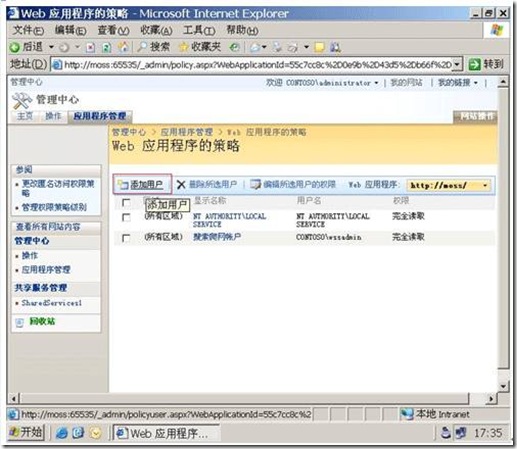
Task: Open the Site Actions (网站操作) menu
Action: (475, 116)
